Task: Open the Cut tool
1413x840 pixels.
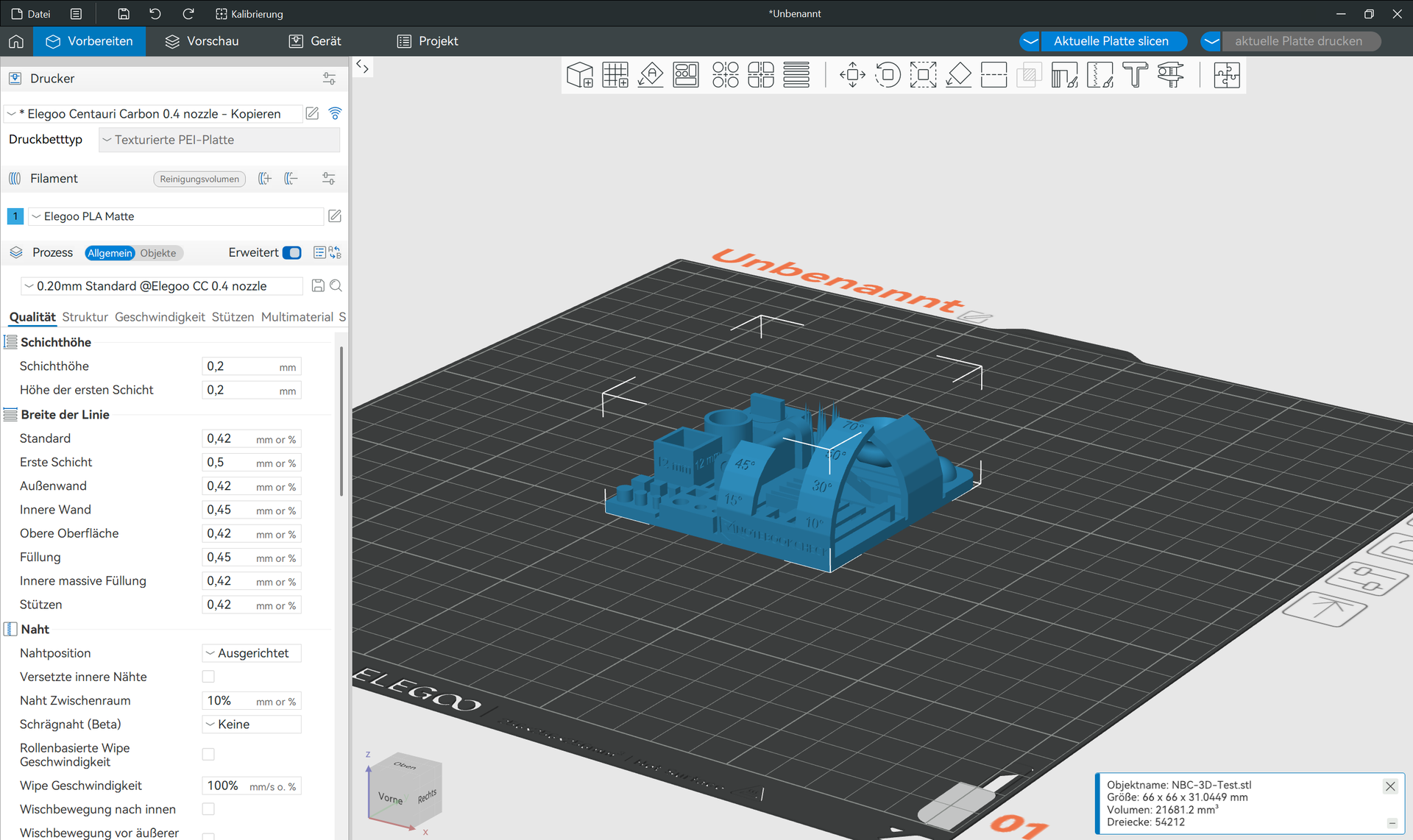Action: click(994, 75)
